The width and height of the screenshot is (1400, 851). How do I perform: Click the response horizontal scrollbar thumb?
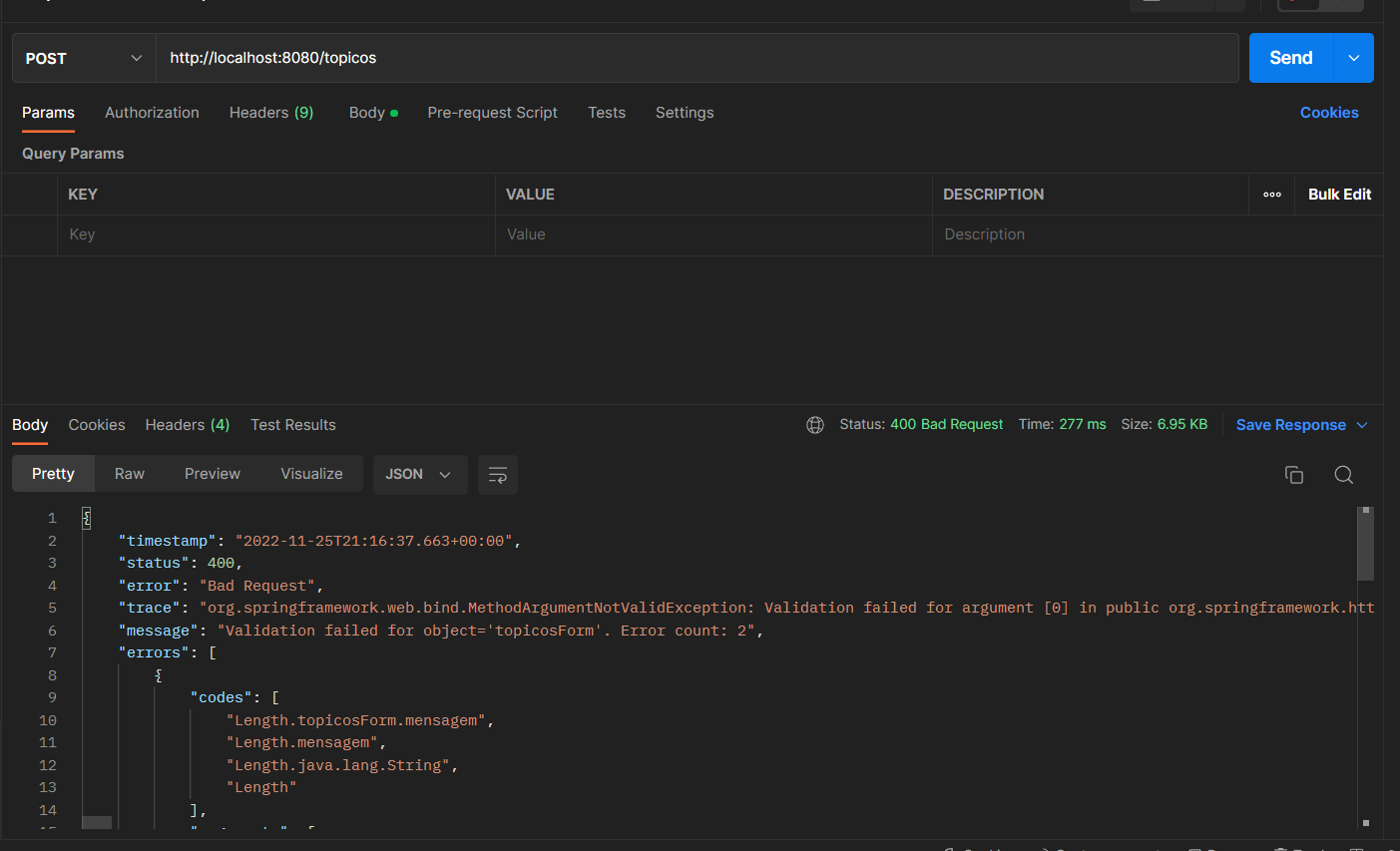coord(97,822)
